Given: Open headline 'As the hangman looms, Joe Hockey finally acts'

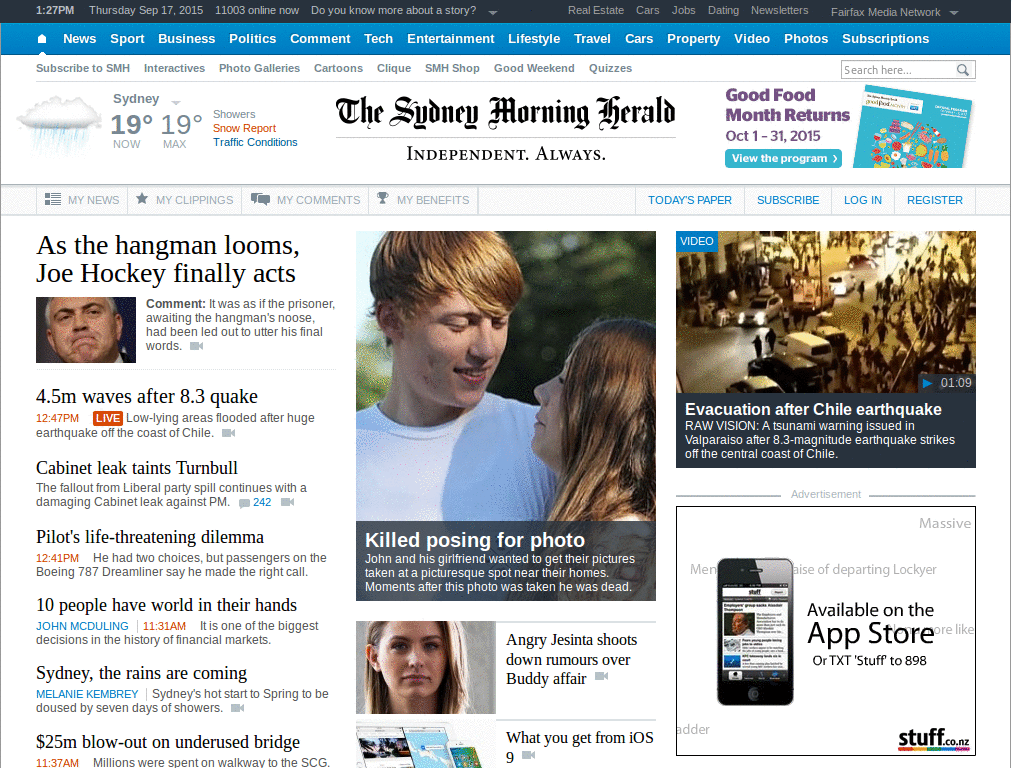Looking at the screenshot, I should pos(168,259).
